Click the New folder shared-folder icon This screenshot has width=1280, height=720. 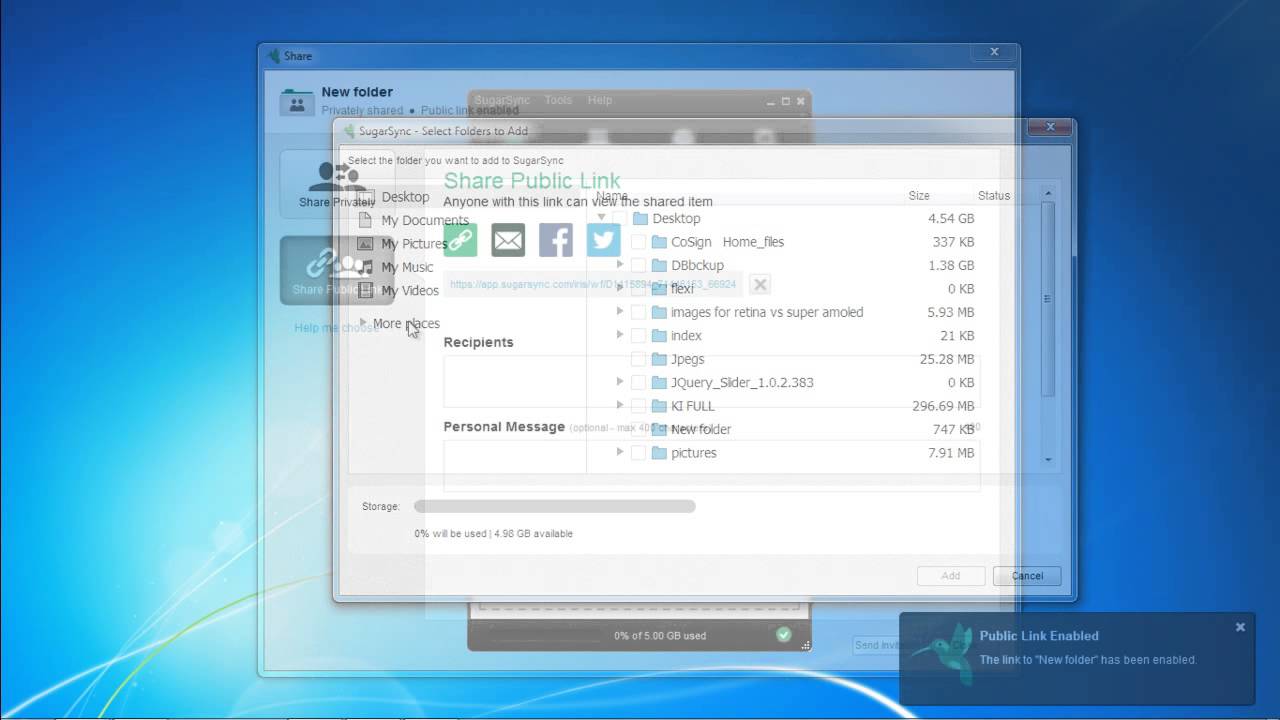pyautogui.click(x=297, y=102)
